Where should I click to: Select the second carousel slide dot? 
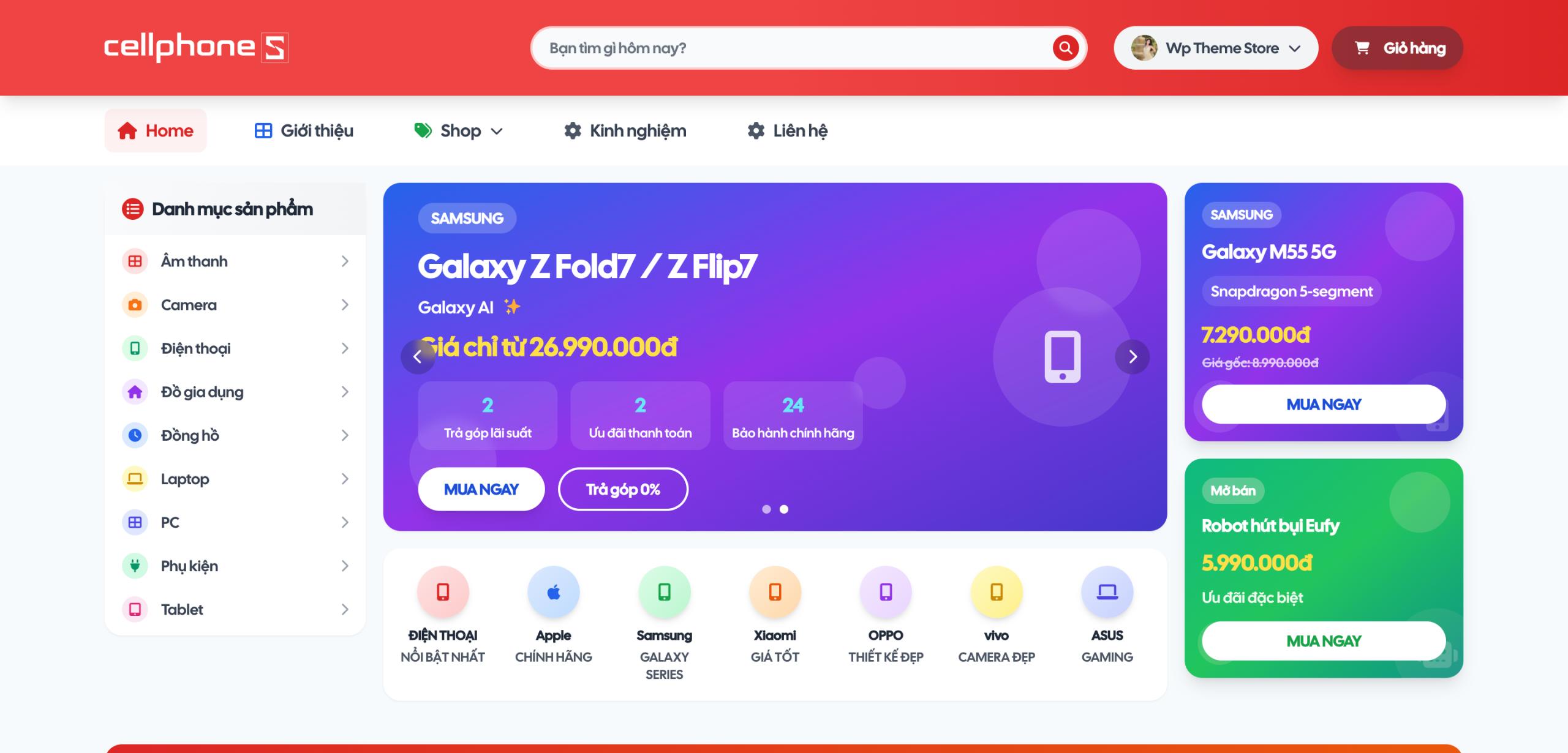click(x=784, y=509)
